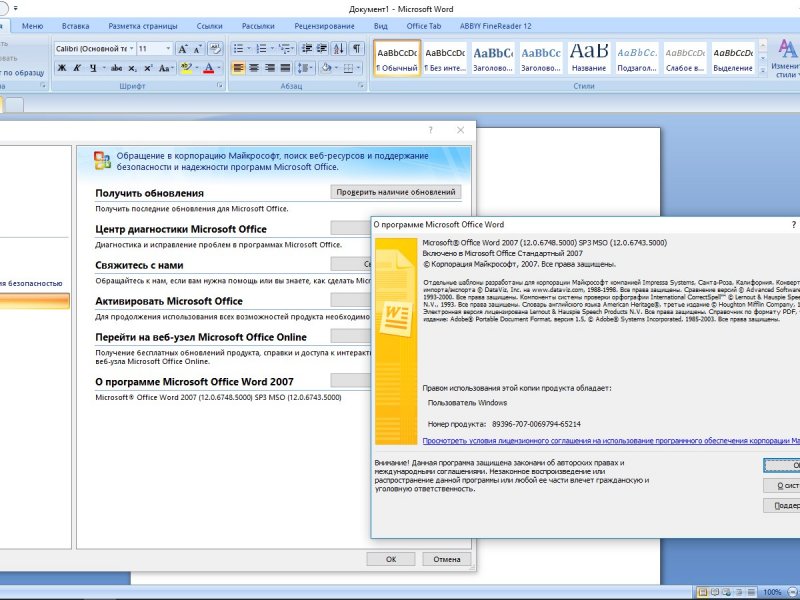Click the zoom out minus button
800x600 pixels.
click(792, 592)
